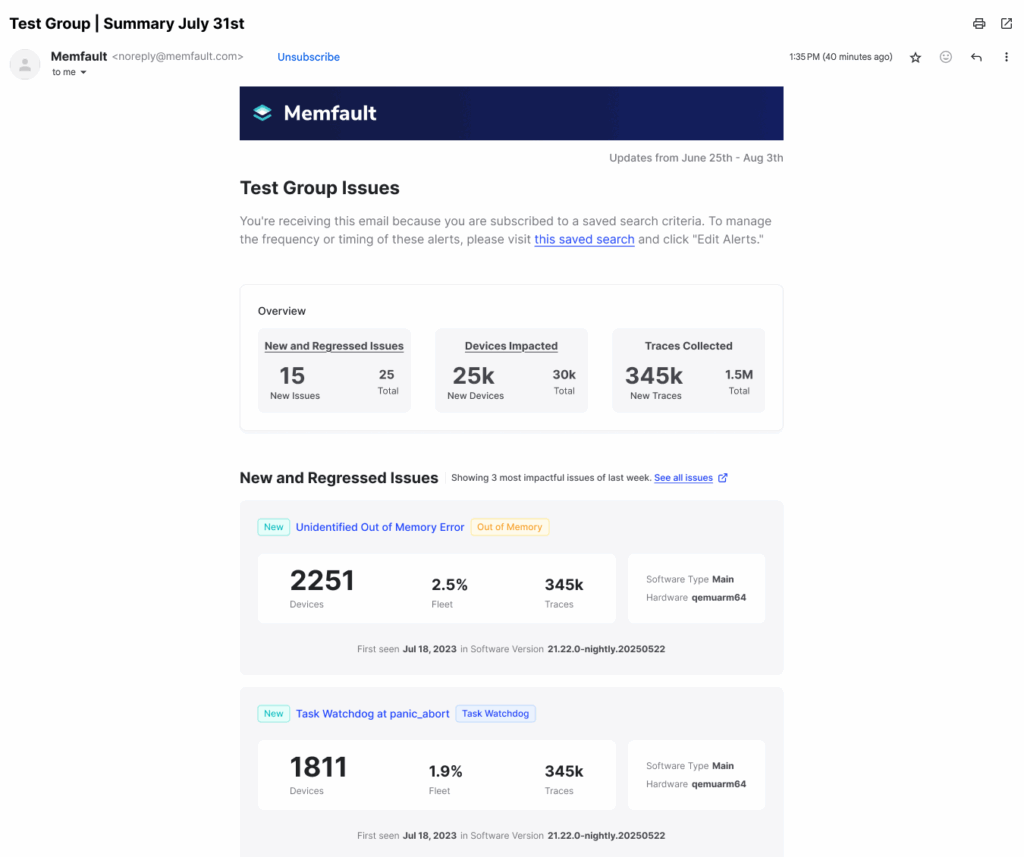Click the '345k' New Traces count
Screen dimensions: 1024x857
[654, 376]
